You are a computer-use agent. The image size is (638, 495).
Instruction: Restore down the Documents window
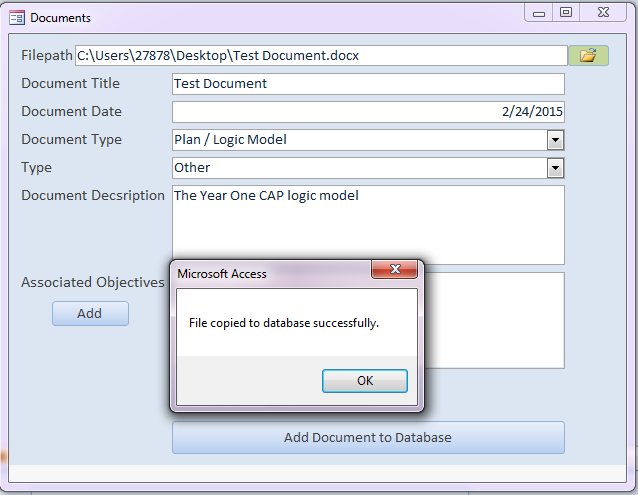pyautogui.click(x=566, y=13)
